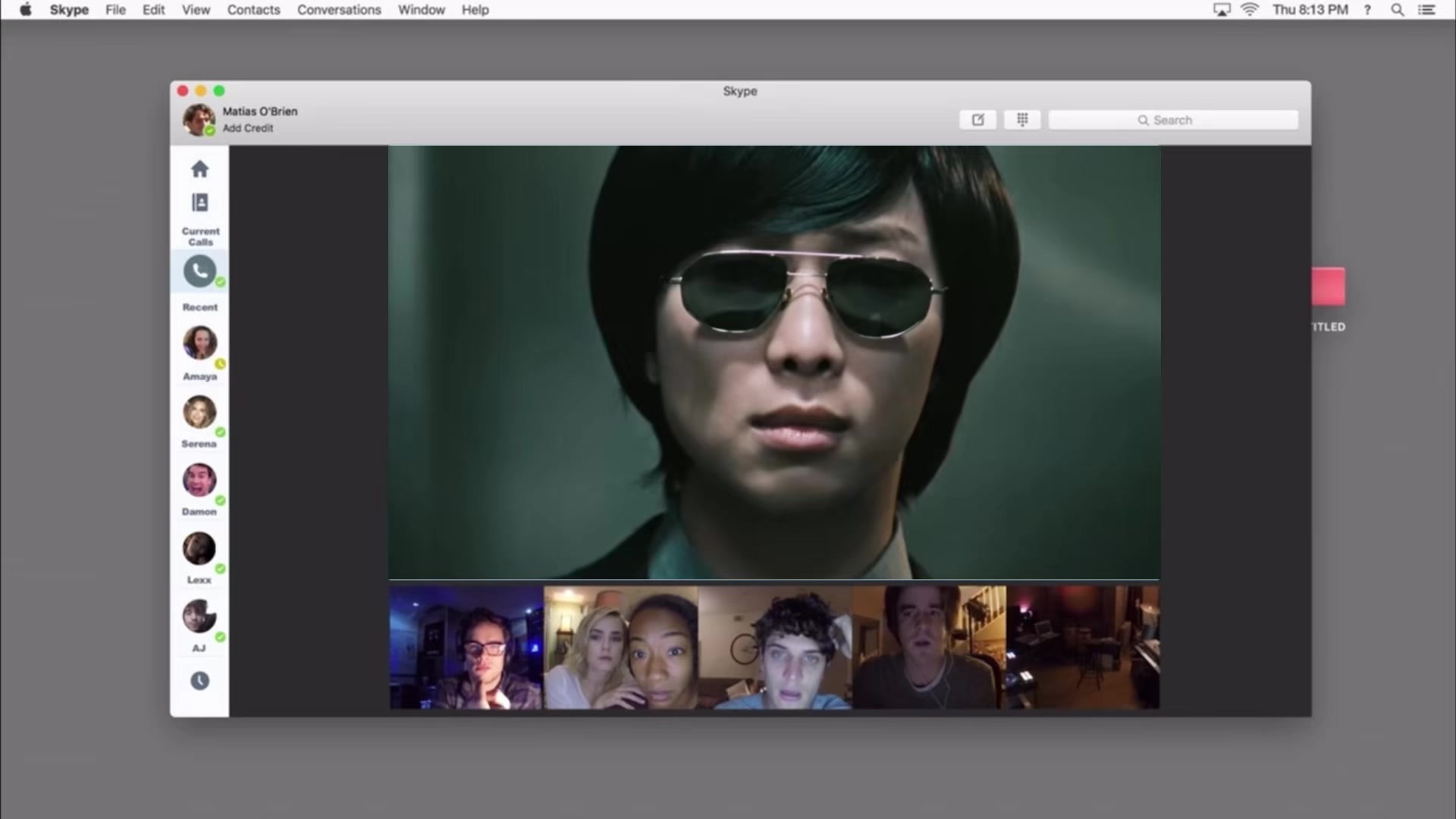Open the Notification Center list icon
This screenshot has height=819, width=1456.
[x=1426, y=10]
